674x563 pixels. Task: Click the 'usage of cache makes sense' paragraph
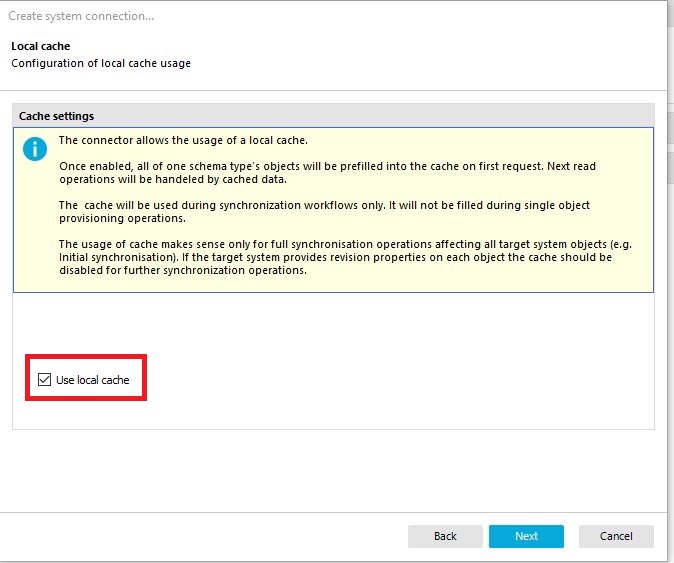click(345, 257)
